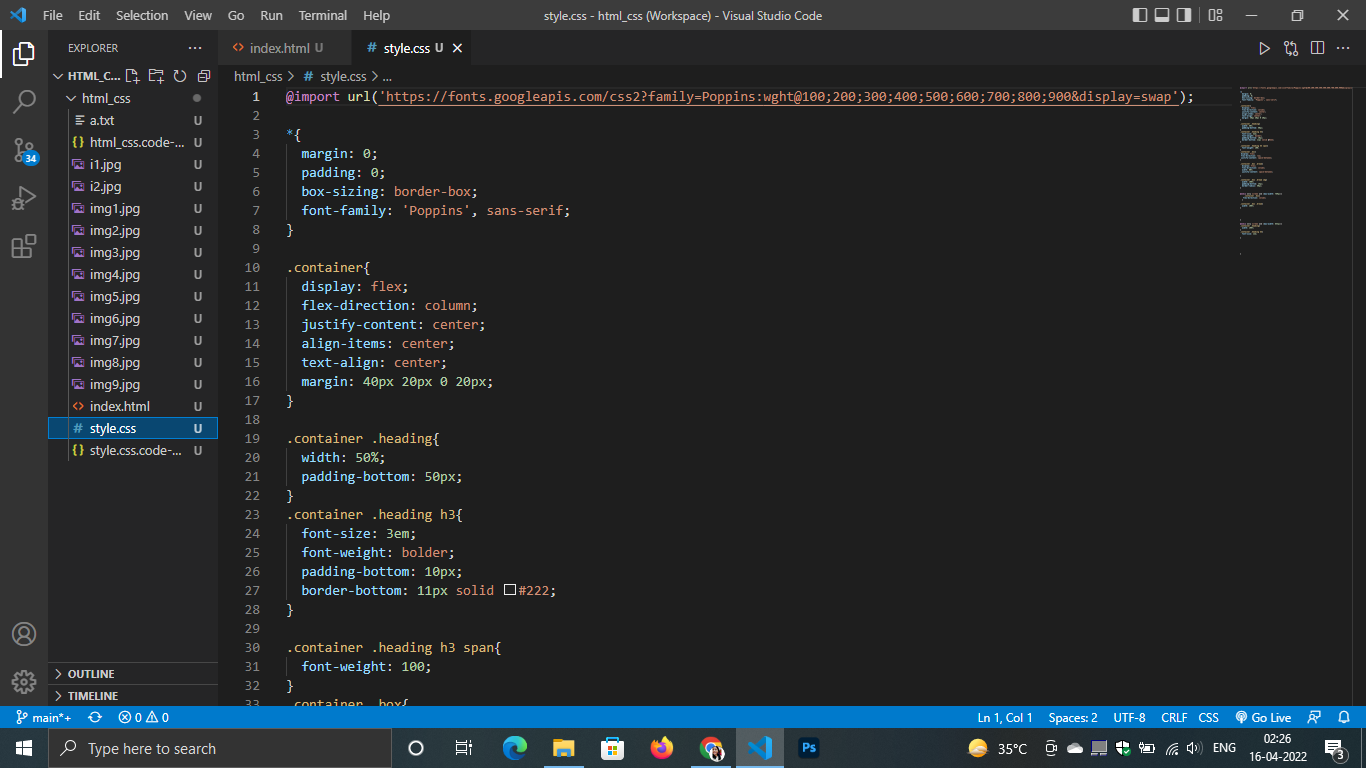
Task: Change file encoding UTF-8
Action: coord(1129,718)
